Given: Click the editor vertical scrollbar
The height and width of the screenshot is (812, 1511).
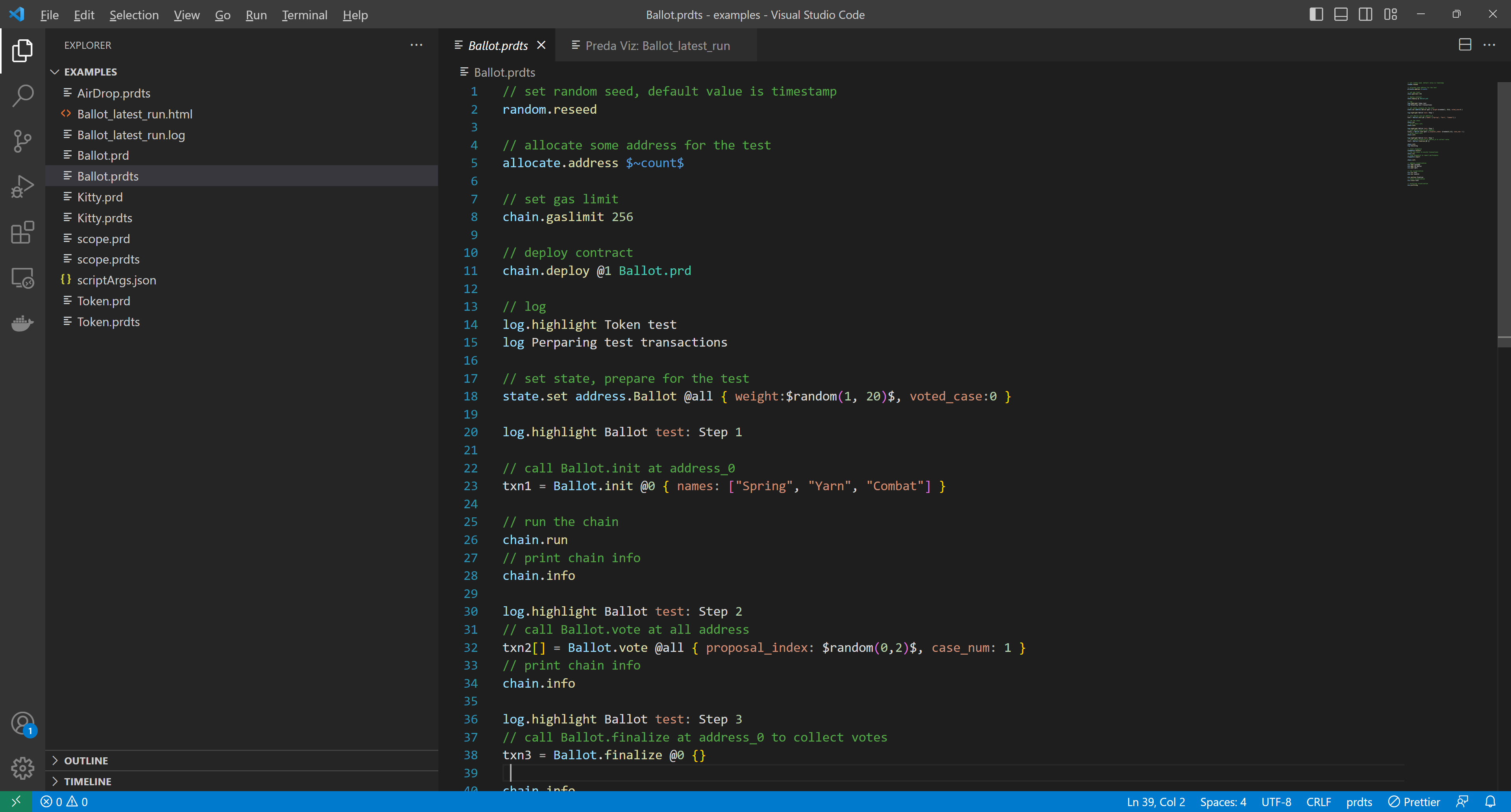Looking at the screenshot, I should click(x=1504, y=214).
